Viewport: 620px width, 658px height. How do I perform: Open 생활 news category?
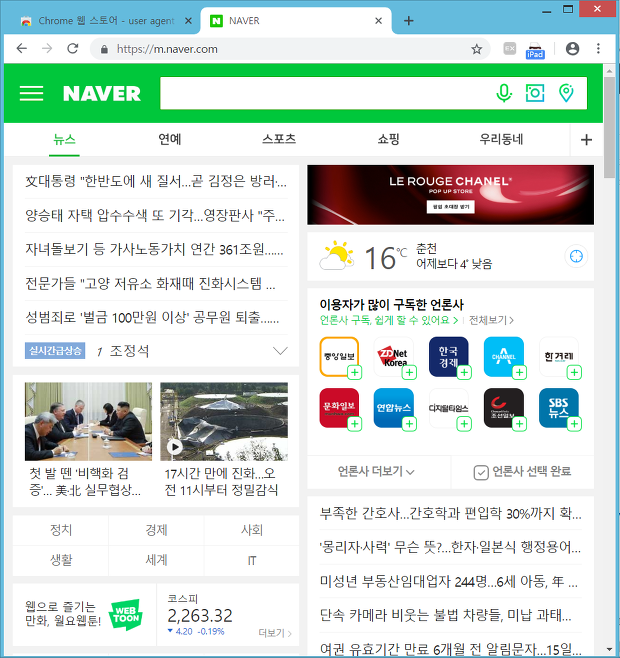click(x=61, y=560)
